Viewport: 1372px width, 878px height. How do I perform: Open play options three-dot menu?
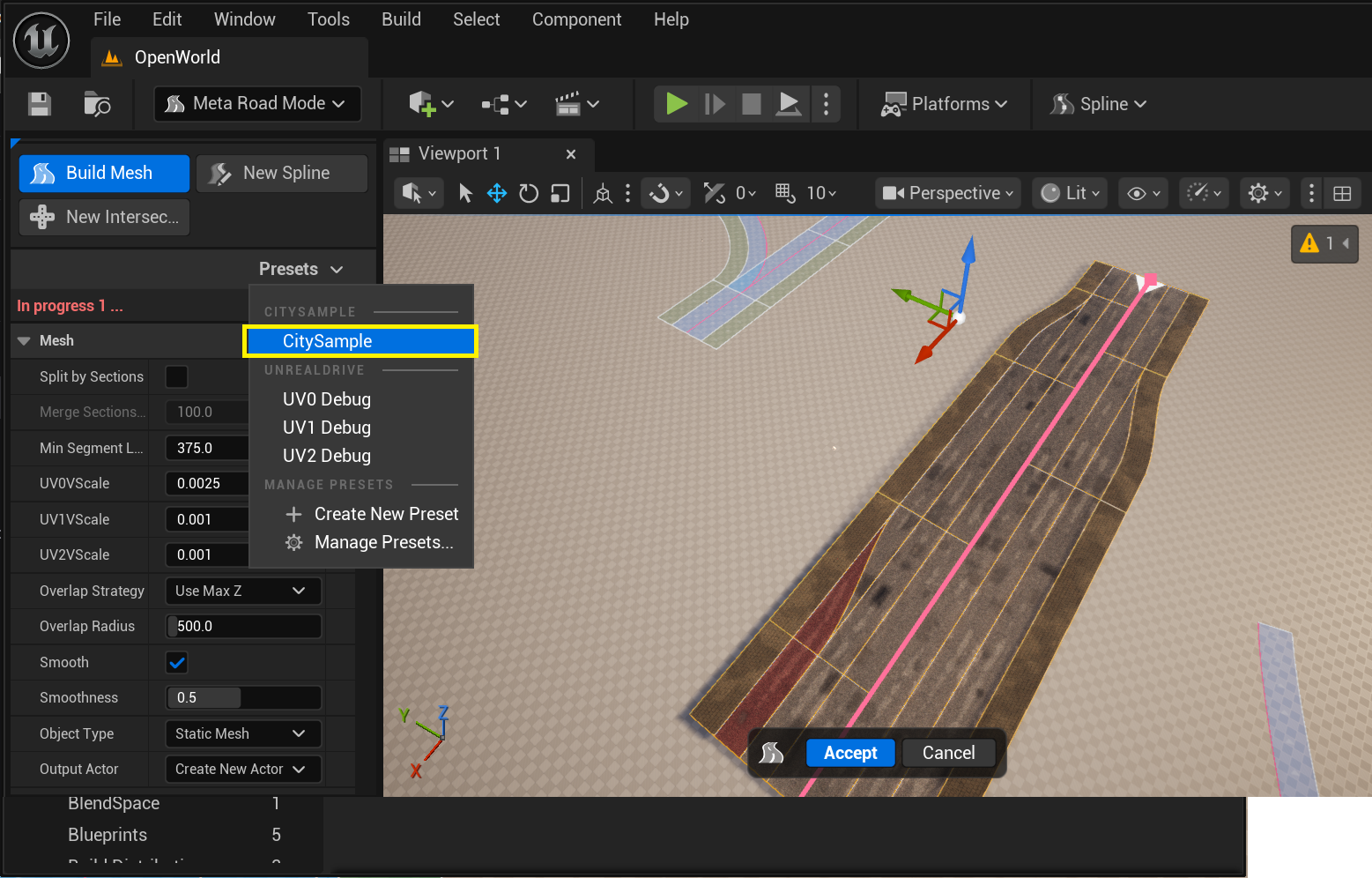826,104
